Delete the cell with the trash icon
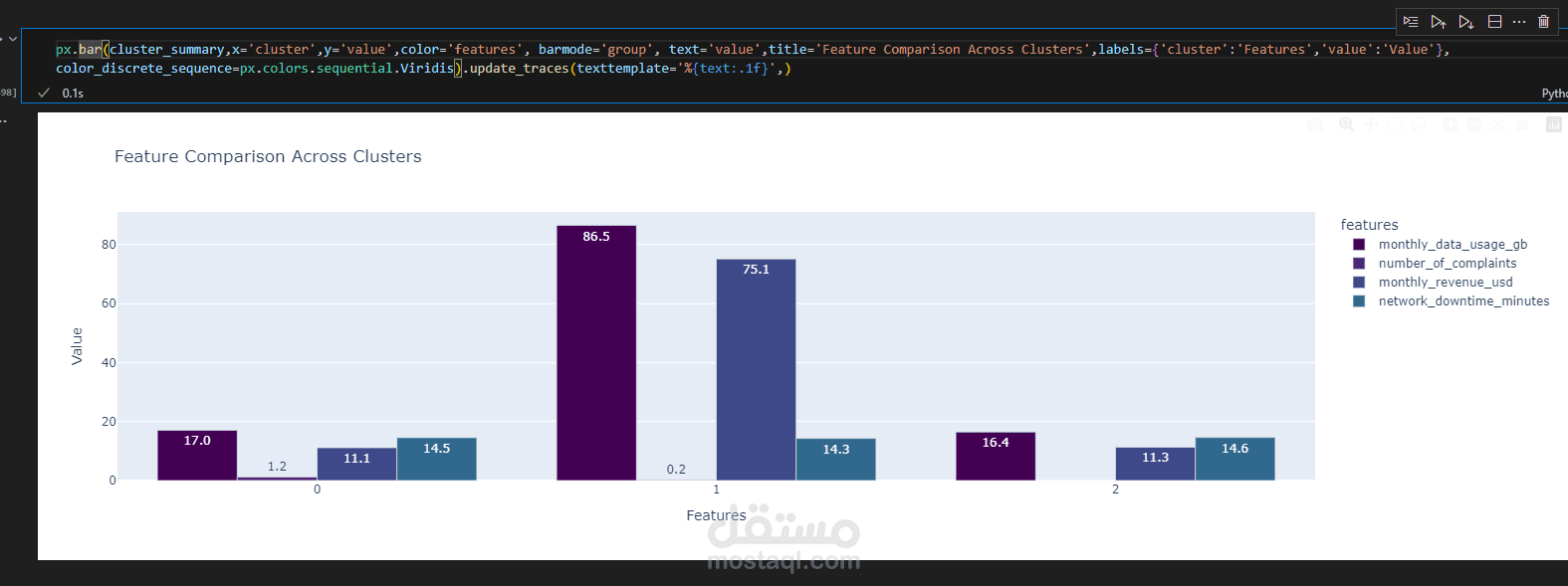 click(x=1543, y=22)
